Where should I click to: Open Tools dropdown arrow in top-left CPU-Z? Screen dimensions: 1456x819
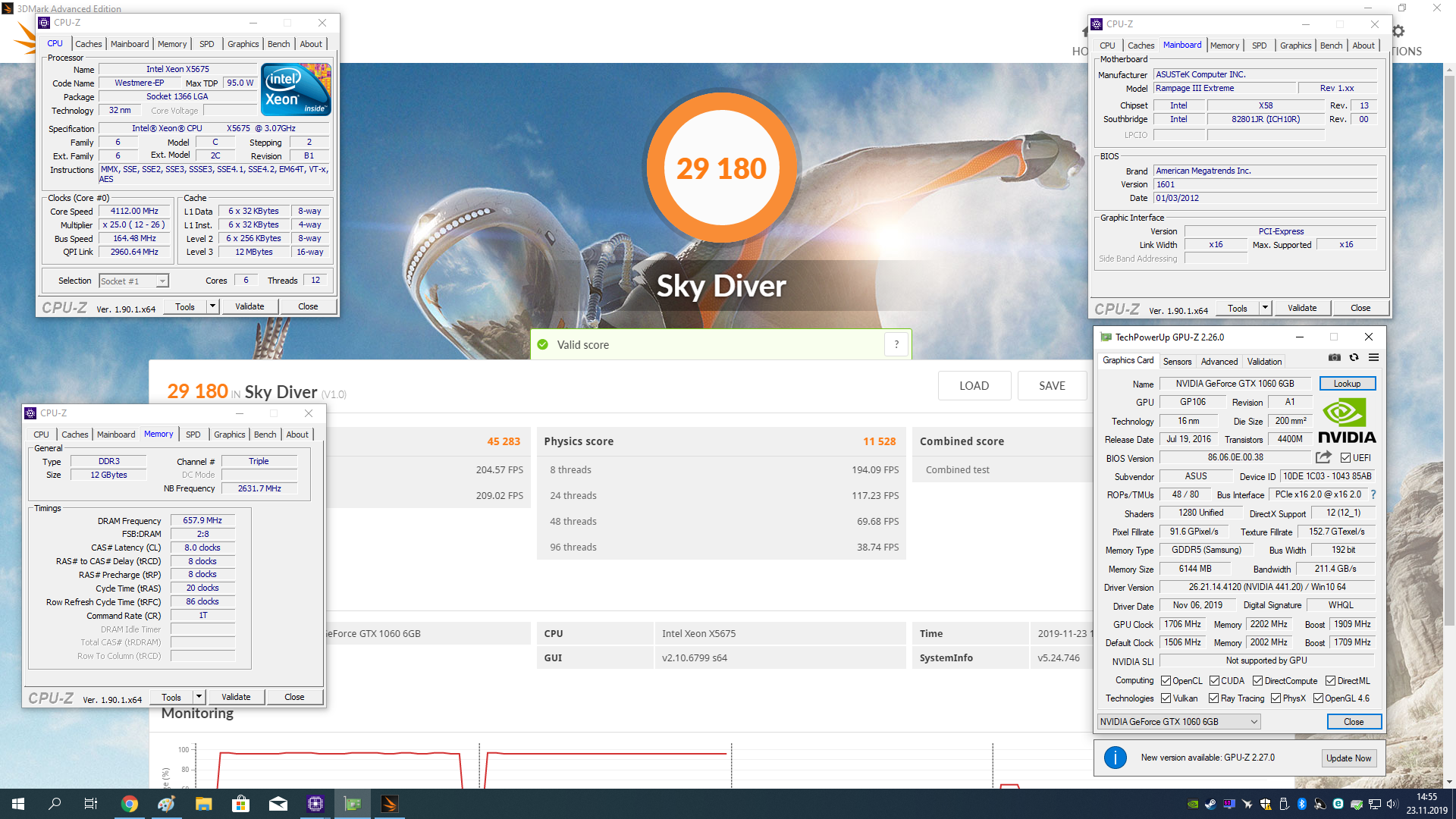click(x=212, y=306)
